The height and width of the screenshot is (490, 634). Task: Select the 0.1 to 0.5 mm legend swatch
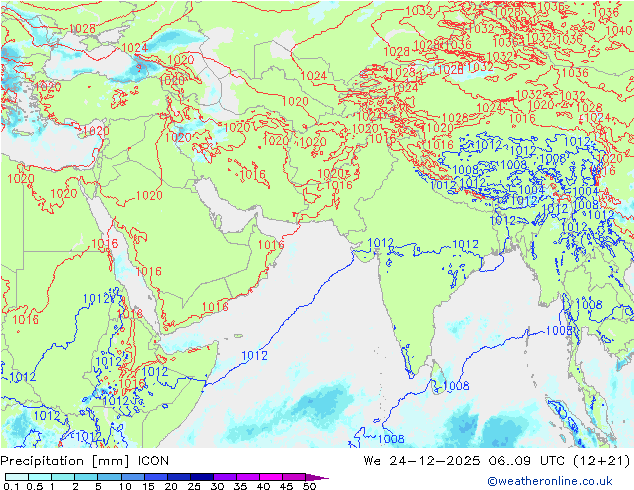[x=17, y=477]
